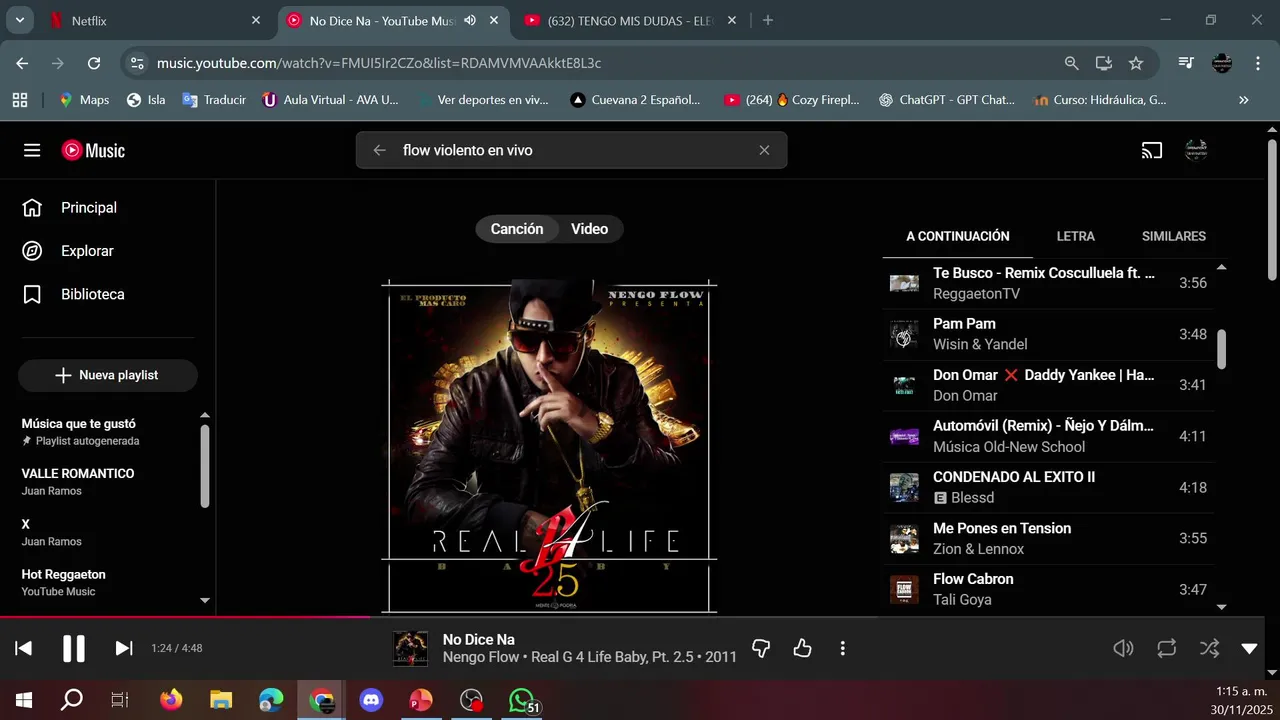1280x720 pixels.
Task: Open Discord from the taskbar
Action: click(371, 701)
